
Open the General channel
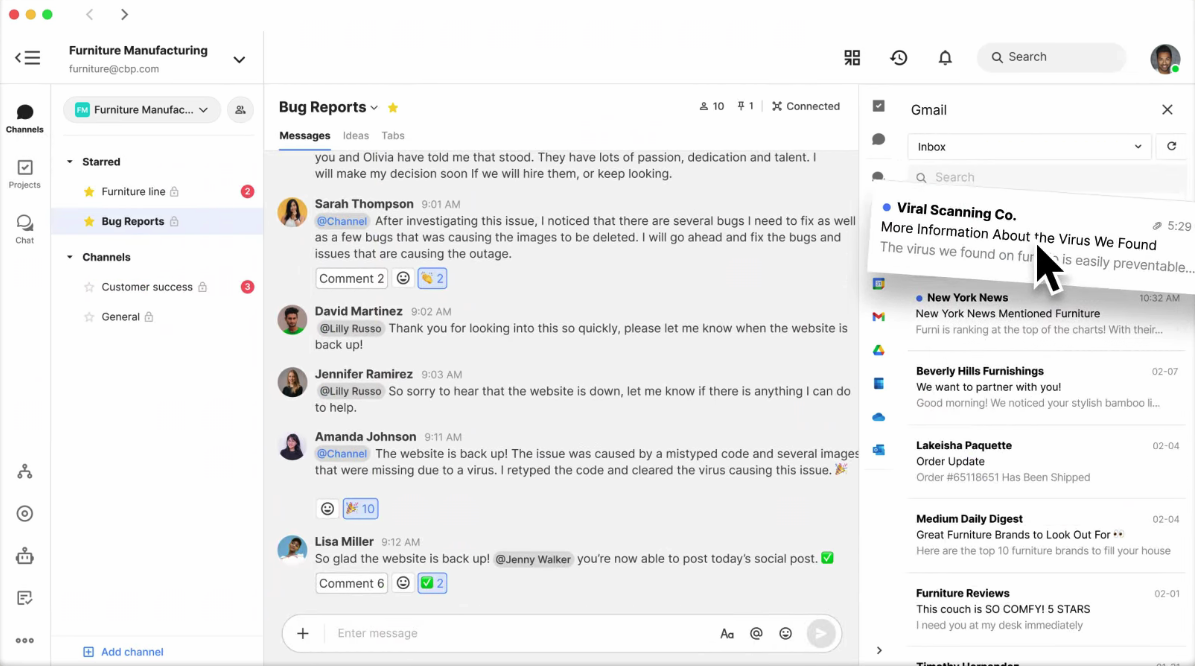click(x=157, y=316)
